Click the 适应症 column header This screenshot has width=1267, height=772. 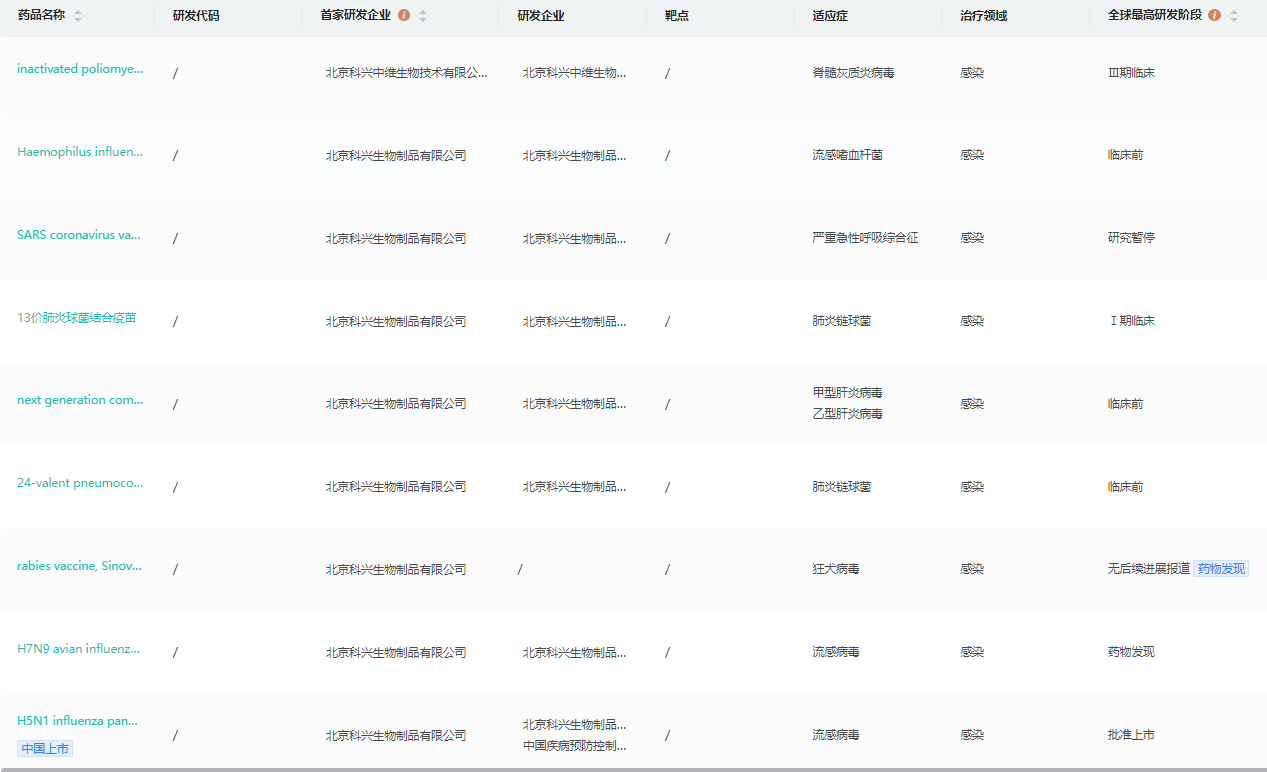830,16
